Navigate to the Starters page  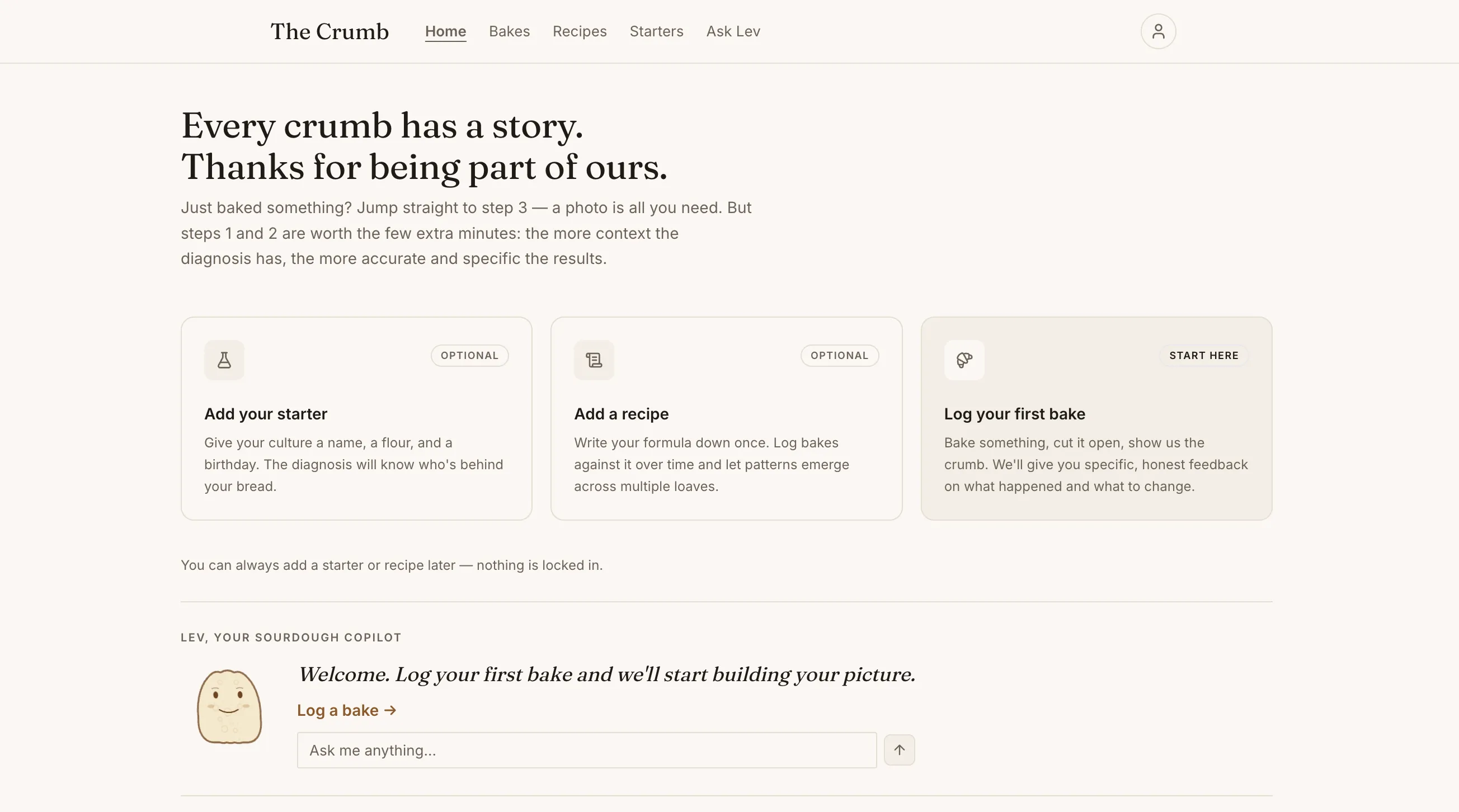pyautogui.click(x=656, y=31)
